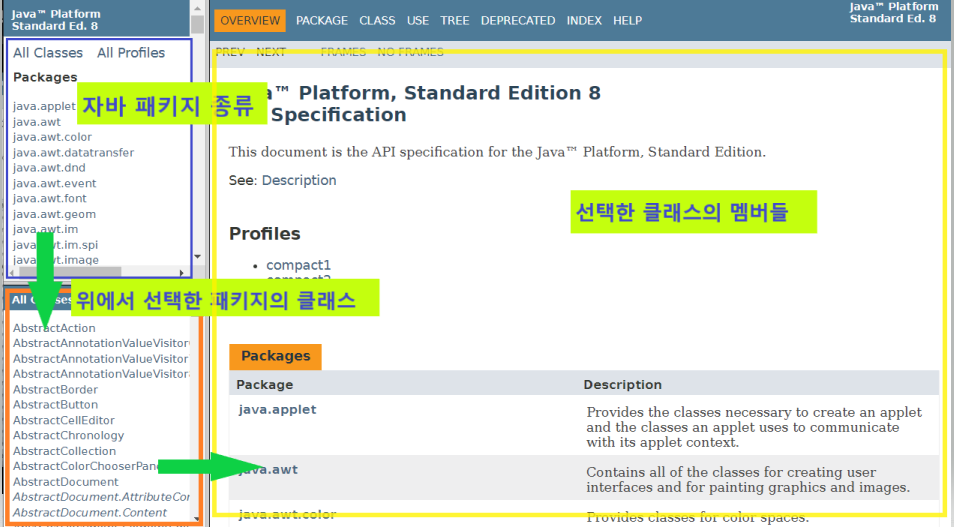Click the NO FRAMES link

[410, 52]
